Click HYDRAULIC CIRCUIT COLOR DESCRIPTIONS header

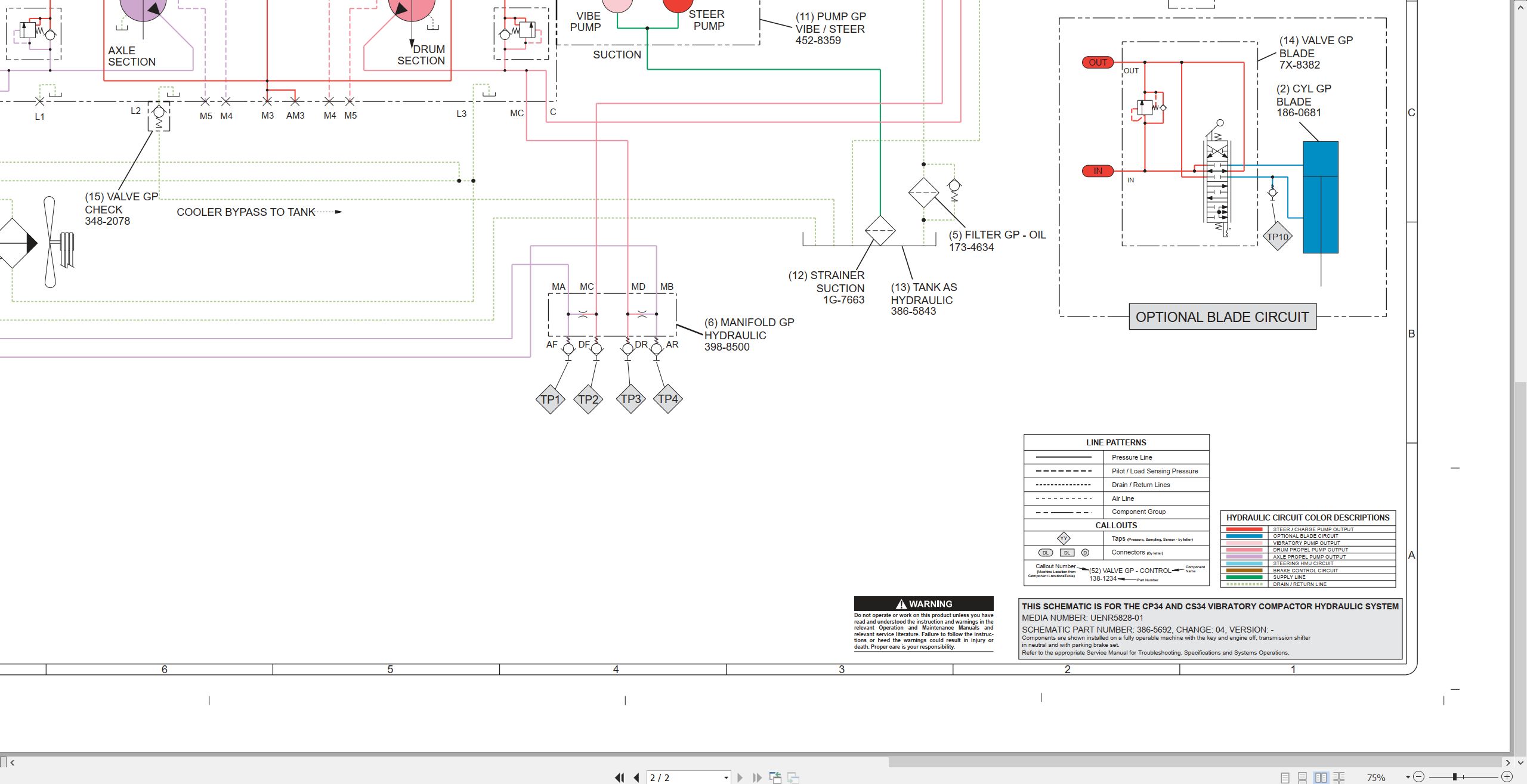1308,517
